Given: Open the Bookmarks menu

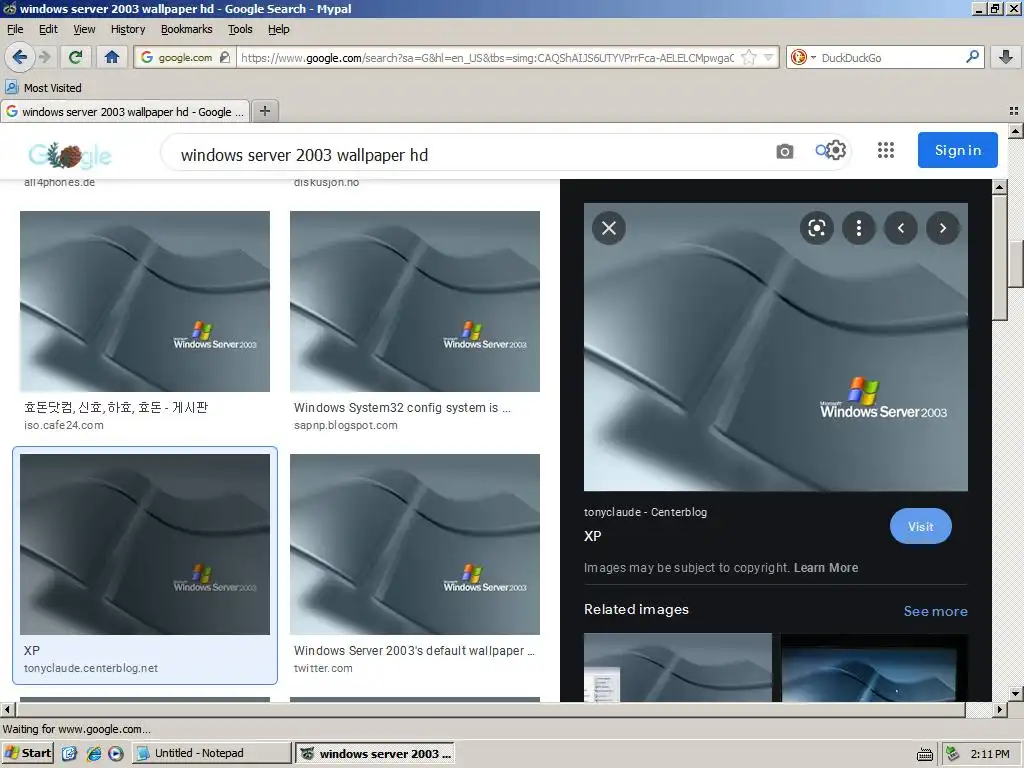Looking at the screenshot, I should 186,29.
